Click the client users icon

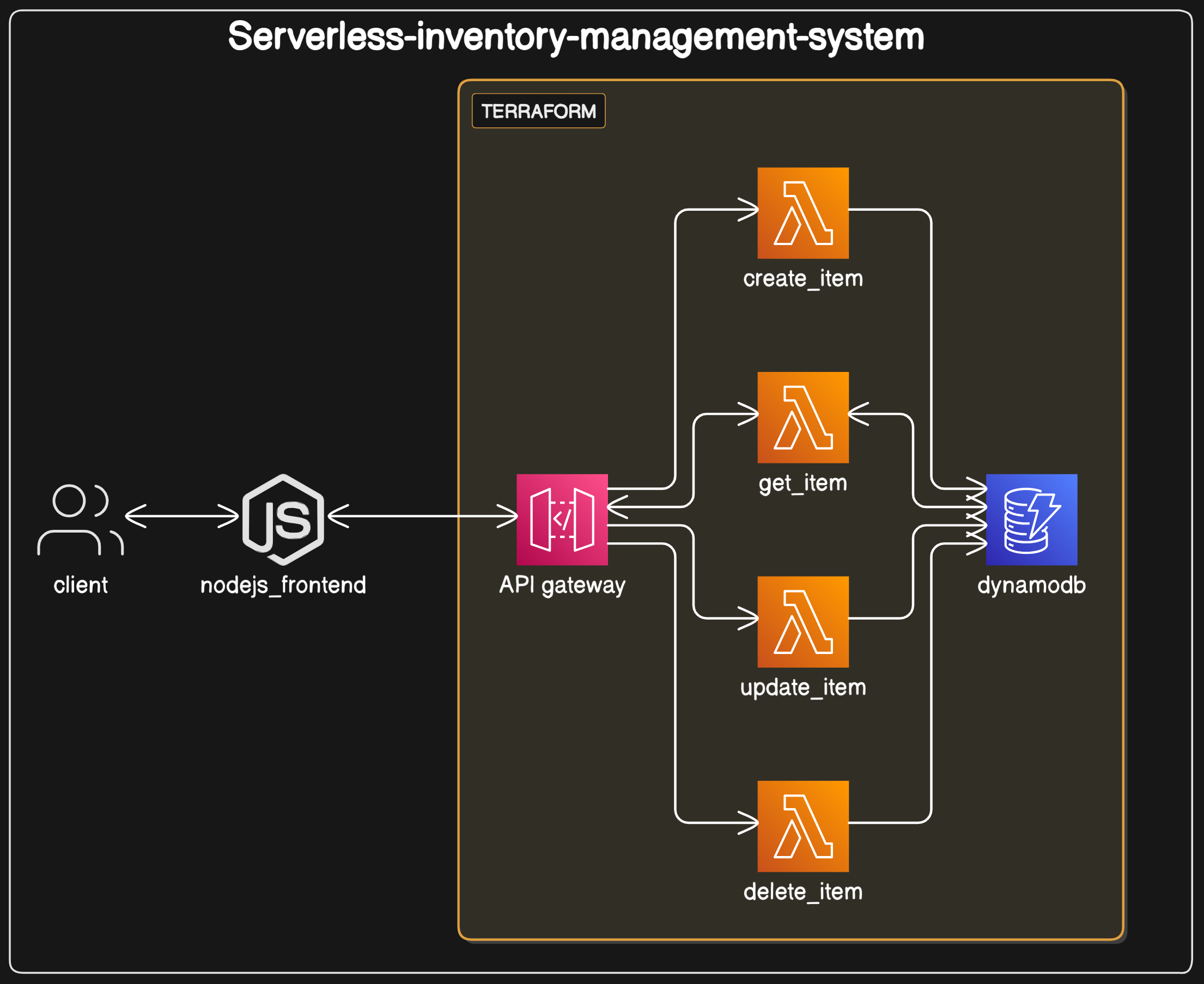click(81, 520)
